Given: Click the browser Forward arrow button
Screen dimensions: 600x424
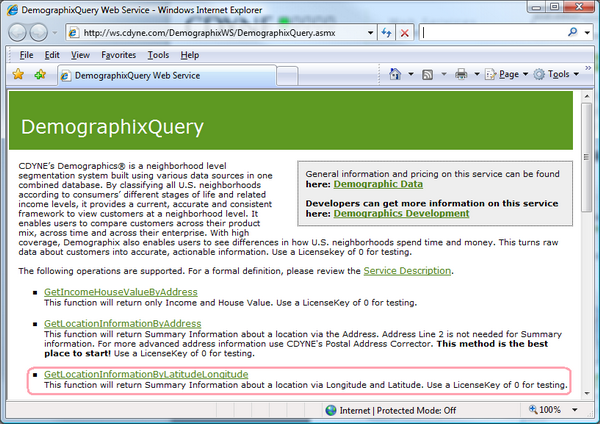Looking at the screenshot, I should [x=39, y=33].
